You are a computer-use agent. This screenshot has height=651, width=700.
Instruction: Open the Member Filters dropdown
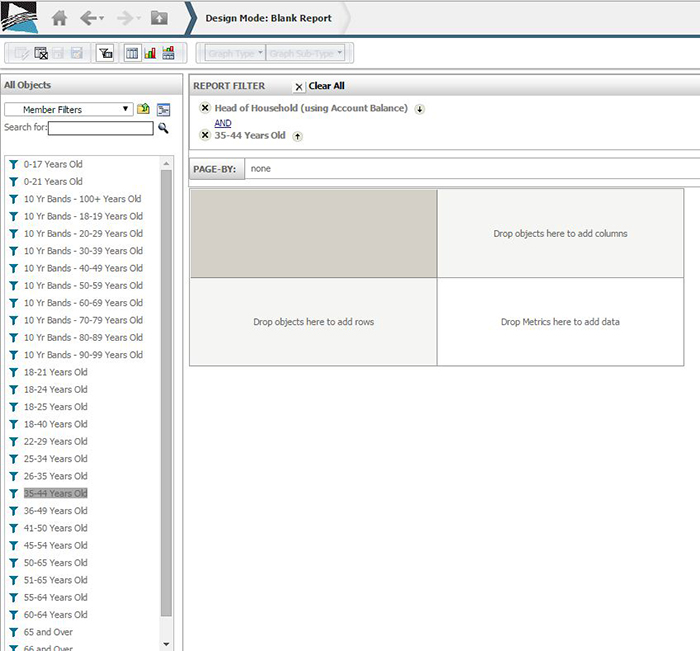(x=69, y=109)
